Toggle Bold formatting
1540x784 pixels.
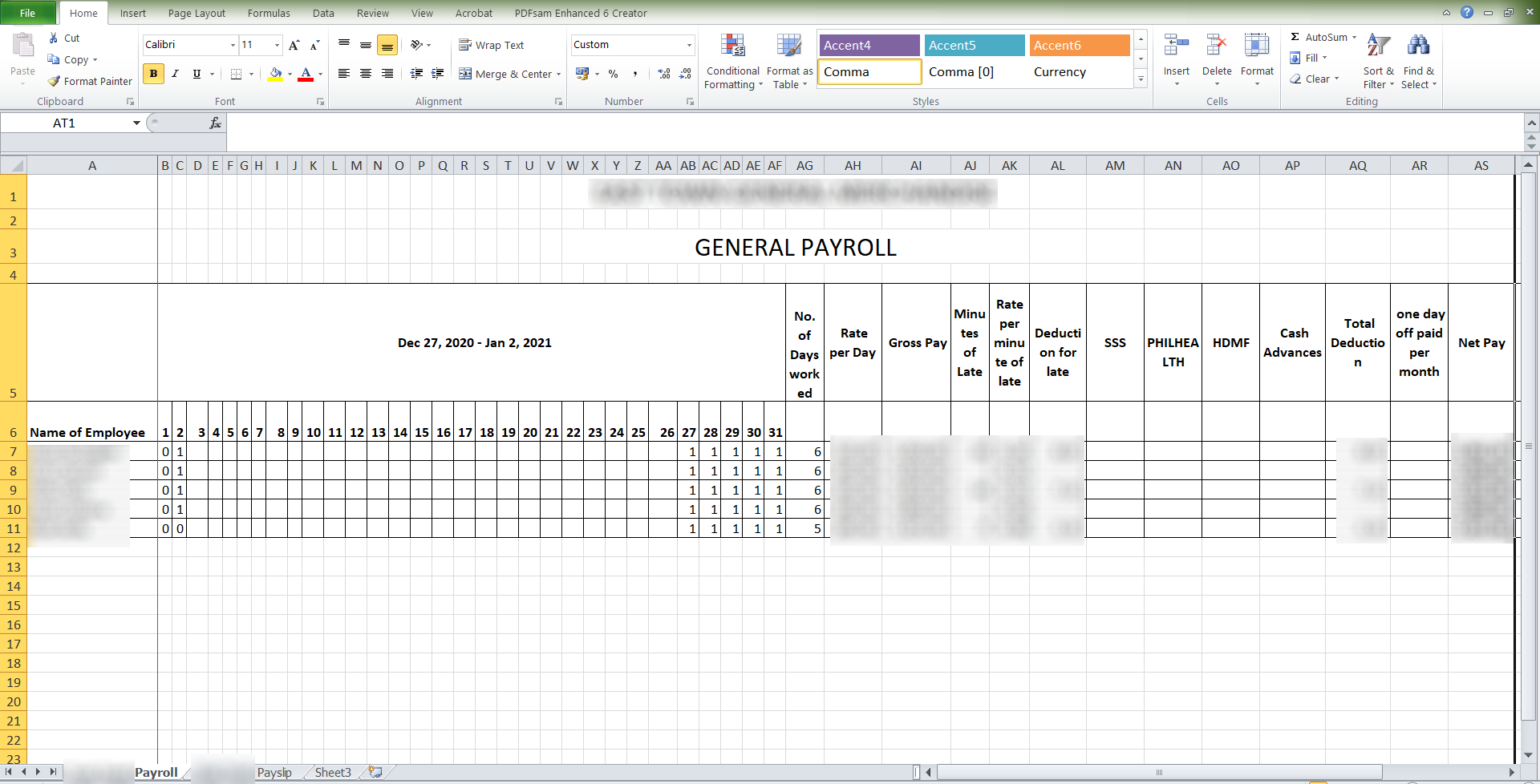tap(153, 74)
